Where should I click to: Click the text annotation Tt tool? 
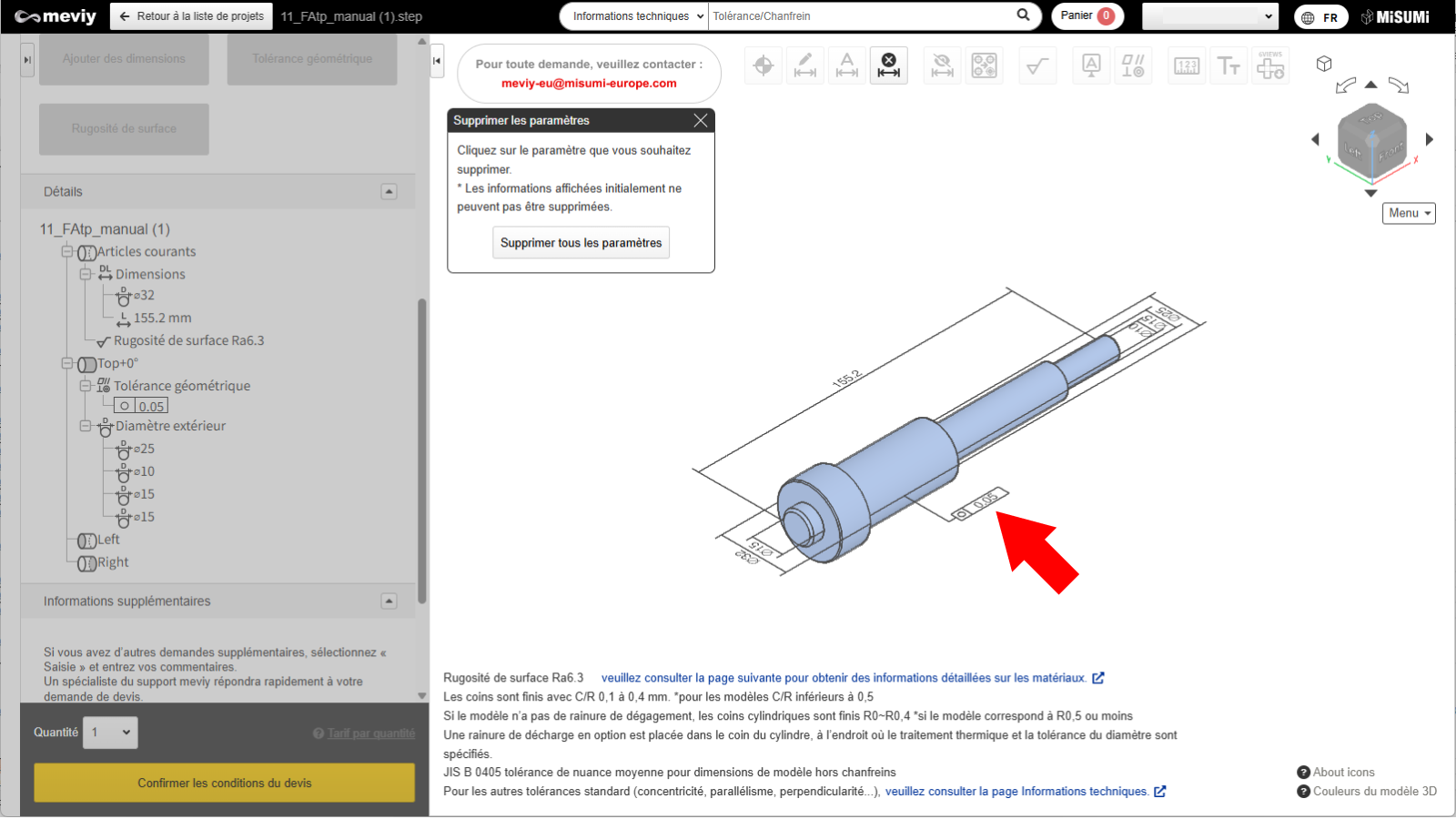coord(1228,66)
